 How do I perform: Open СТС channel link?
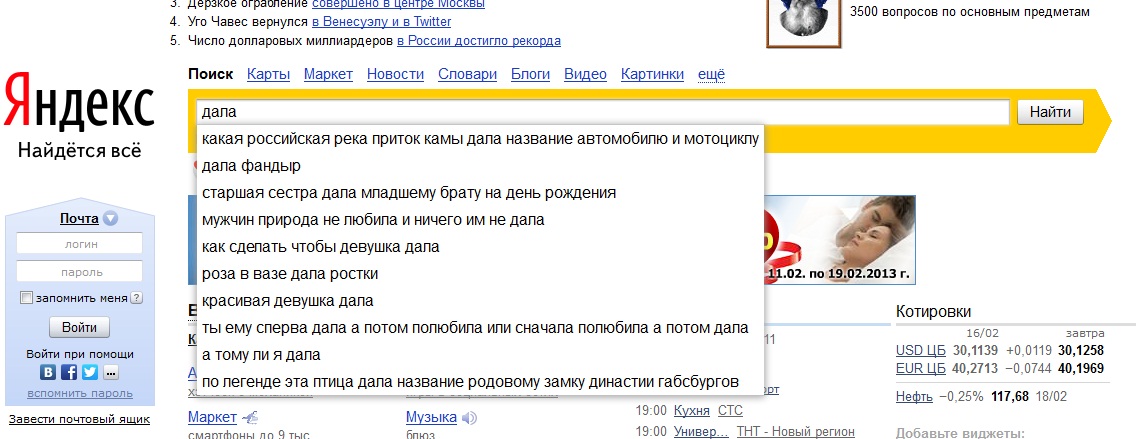pos(730,411)
